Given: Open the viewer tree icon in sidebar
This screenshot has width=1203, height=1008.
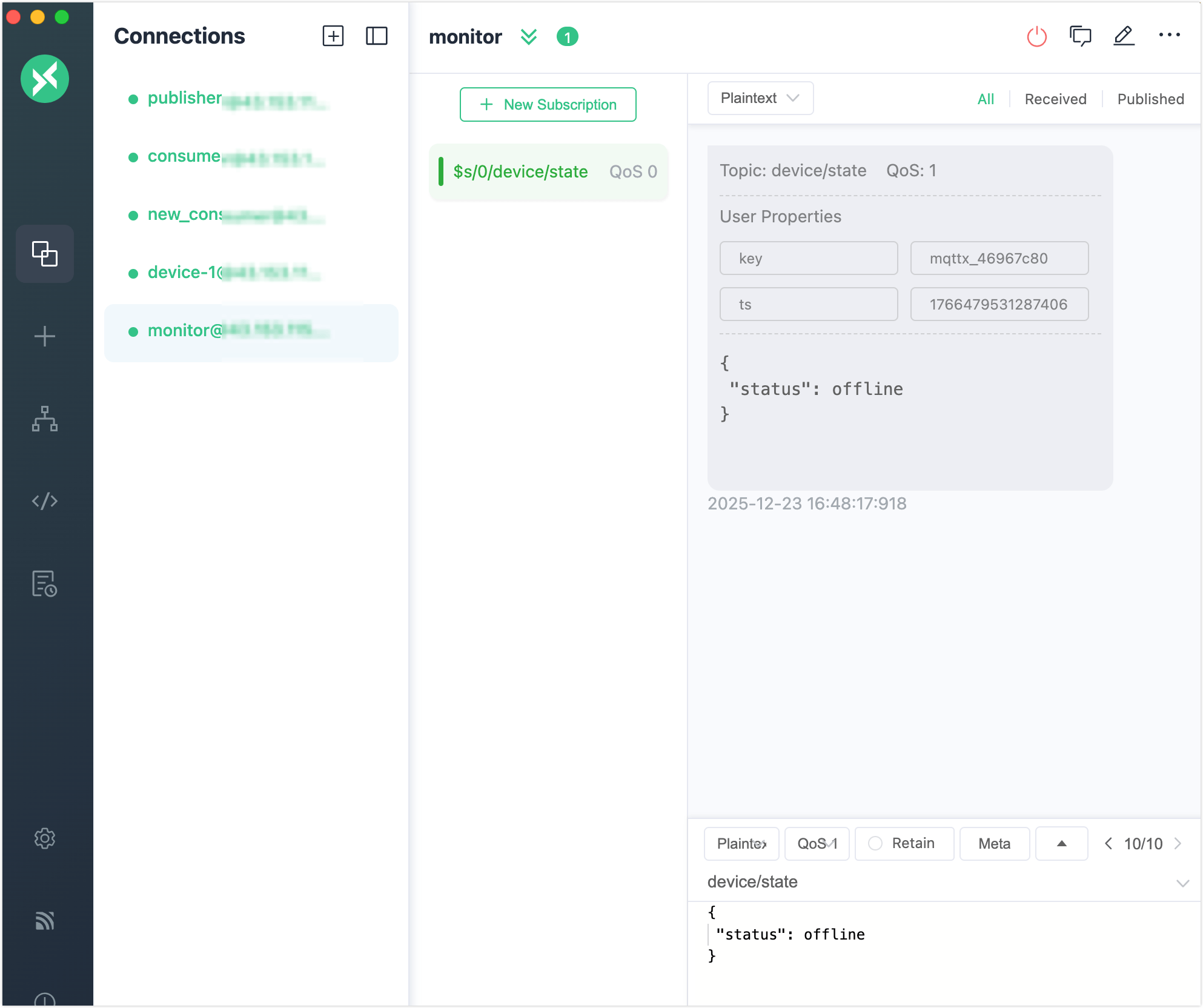Looking at the screenshot, I should click(45, 419).
